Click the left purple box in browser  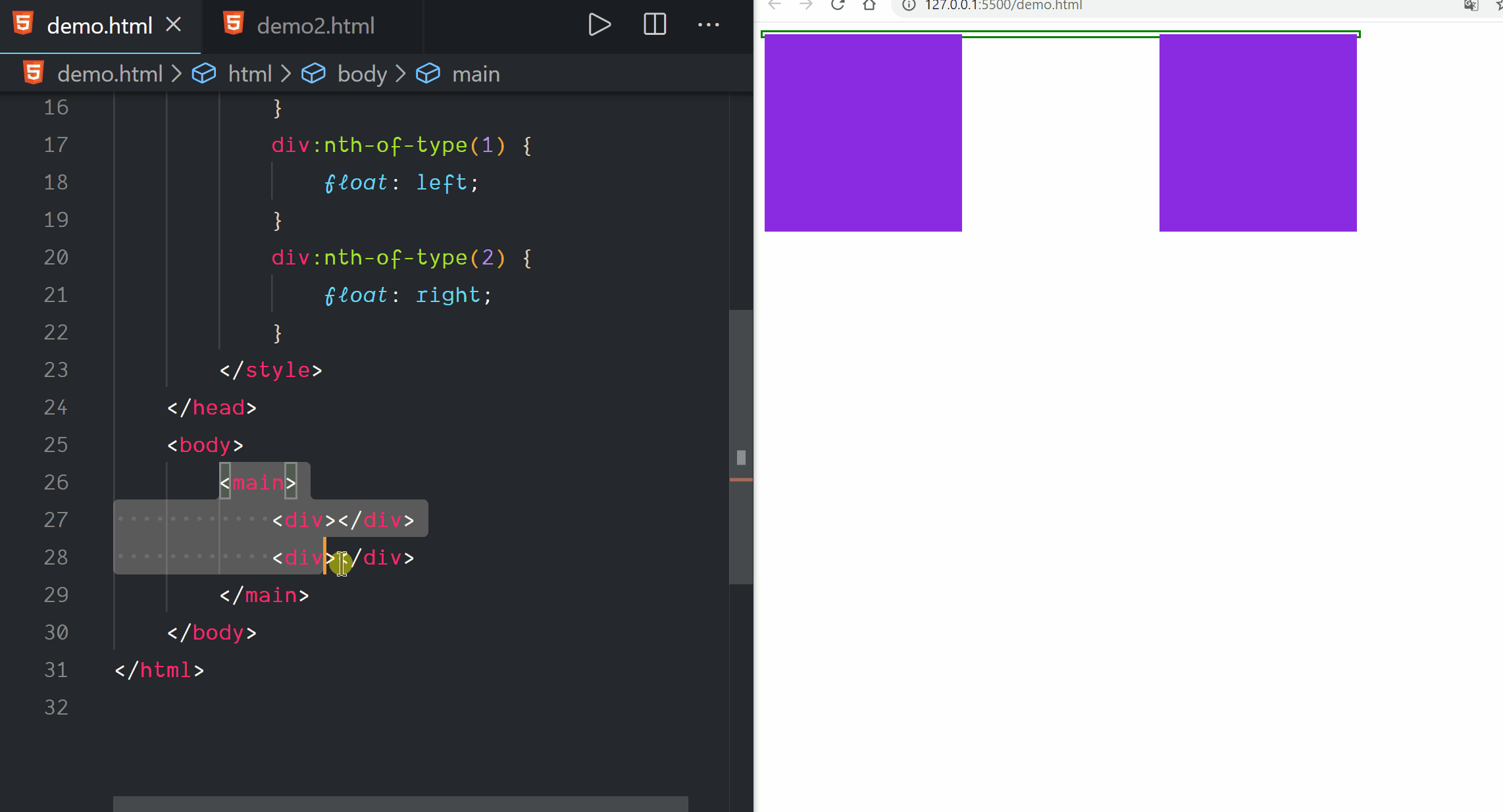click(863, 133)
